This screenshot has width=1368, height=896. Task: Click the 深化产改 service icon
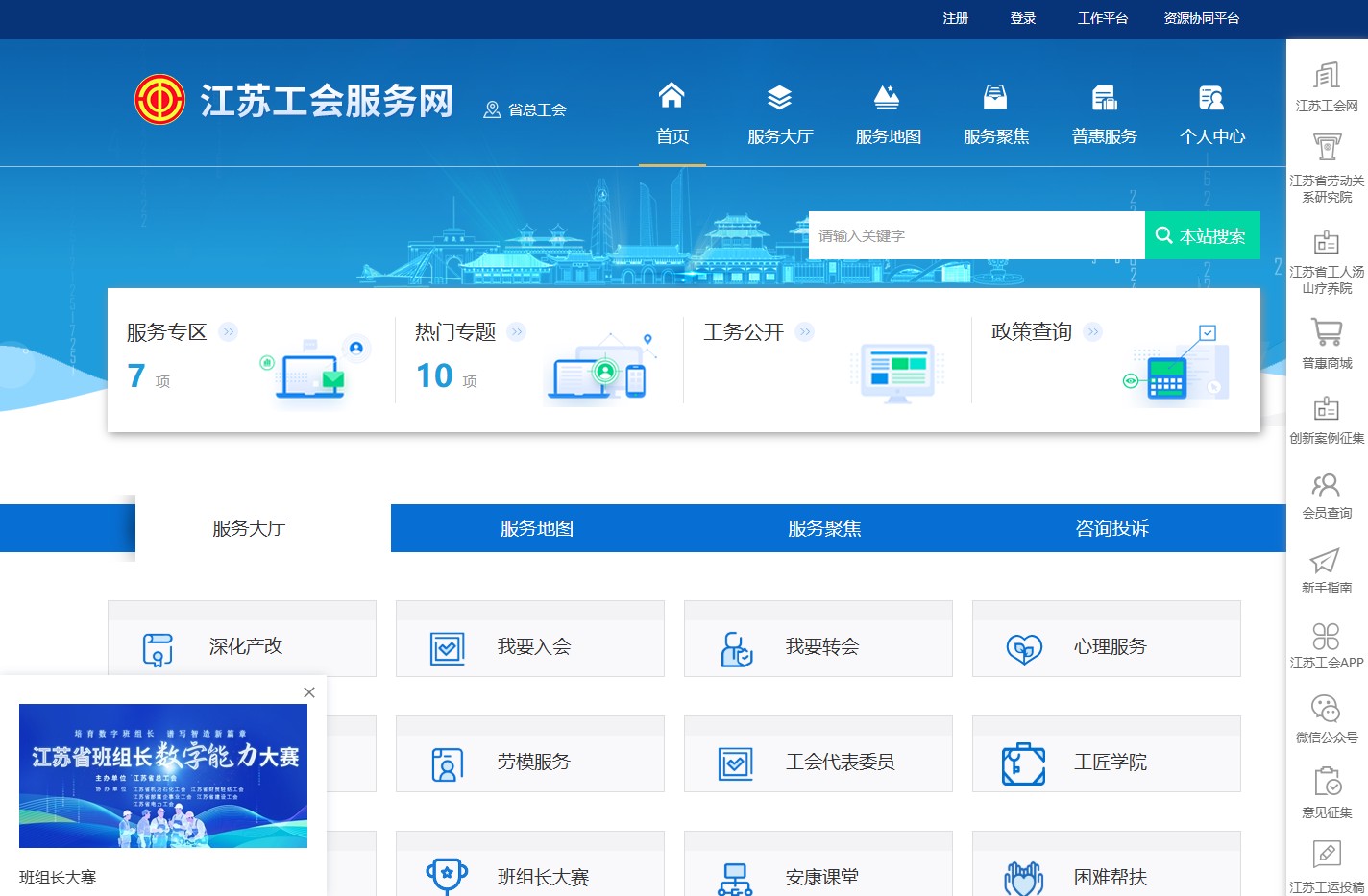158,649
